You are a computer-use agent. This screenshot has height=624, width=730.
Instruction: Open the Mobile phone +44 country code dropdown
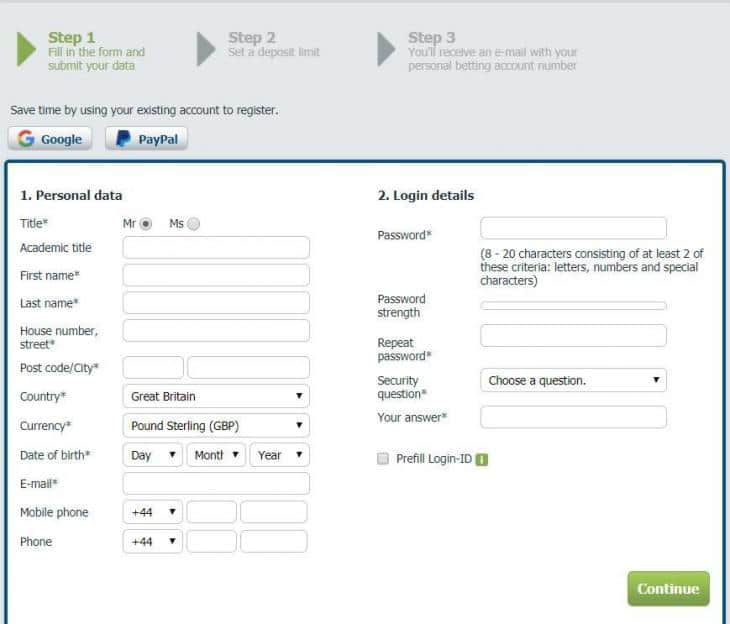pyautogui.click(x=153, y=512)
